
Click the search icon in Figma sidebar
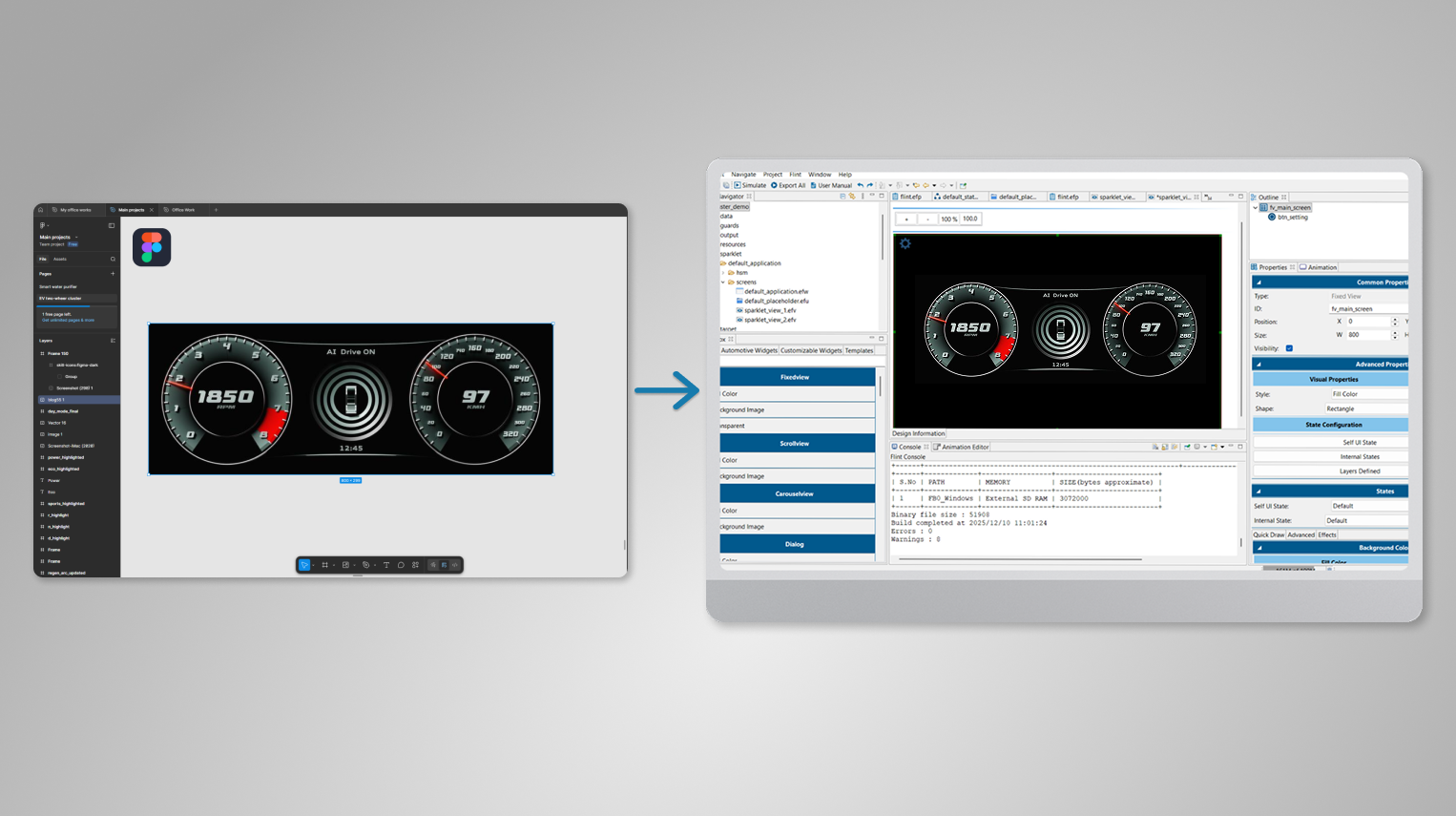[x=113, y=259]
